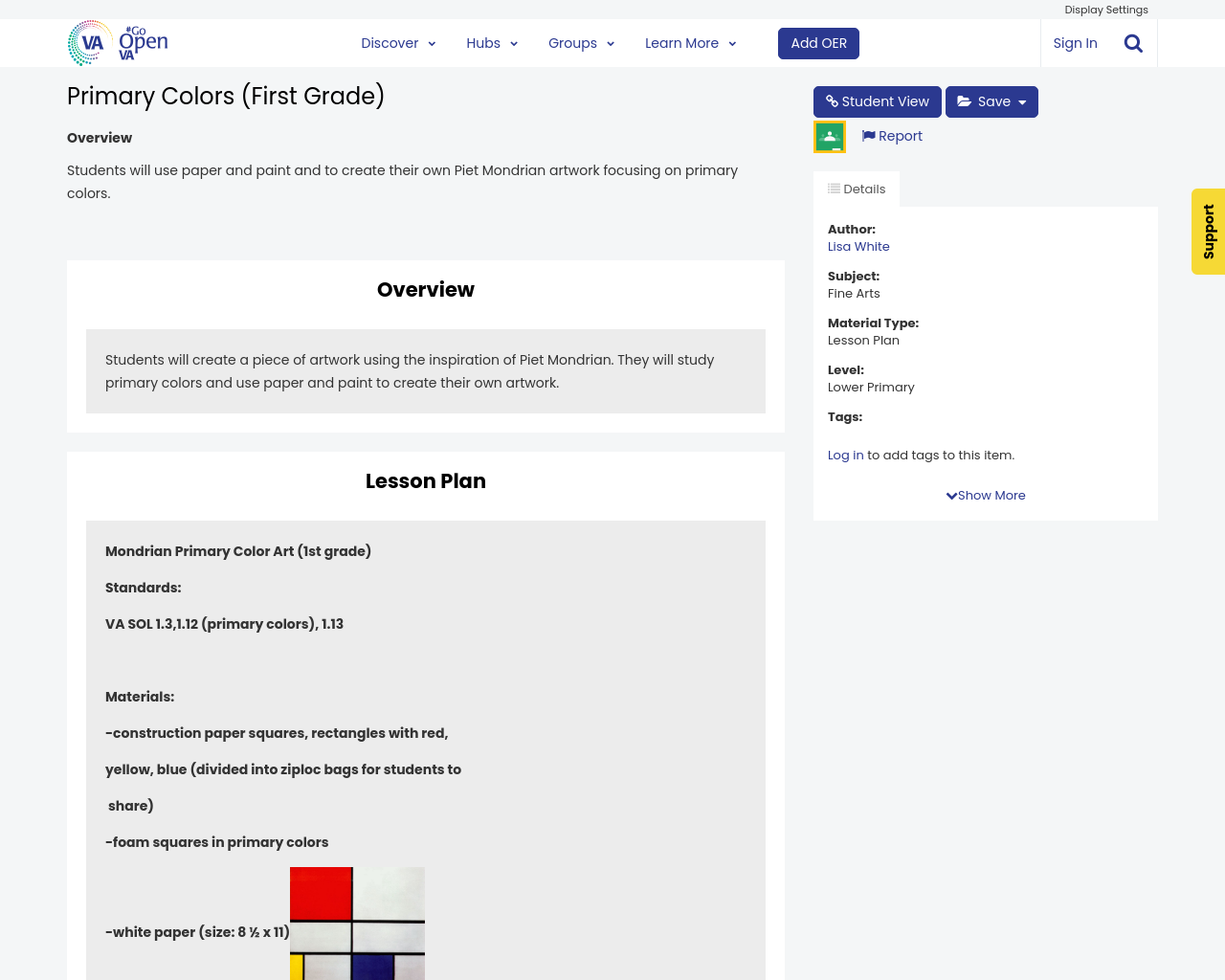Click the GoOpenVA logo
This screenshot has height=980, width=1225.
(118, 43)
